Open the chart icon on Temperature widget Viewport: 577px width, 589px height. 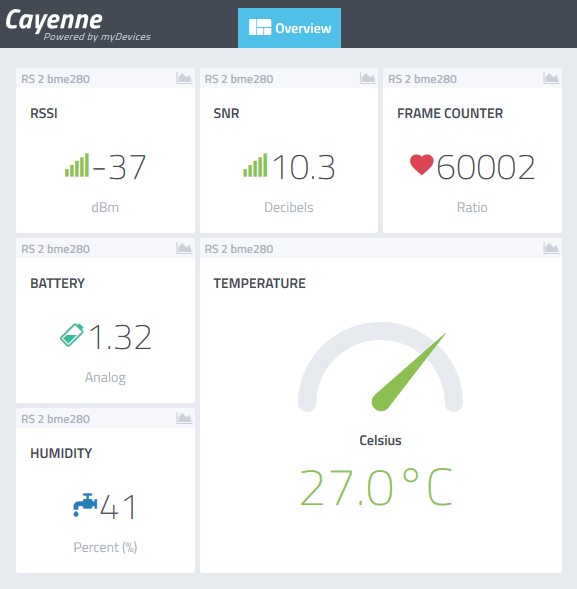point(551,248)
